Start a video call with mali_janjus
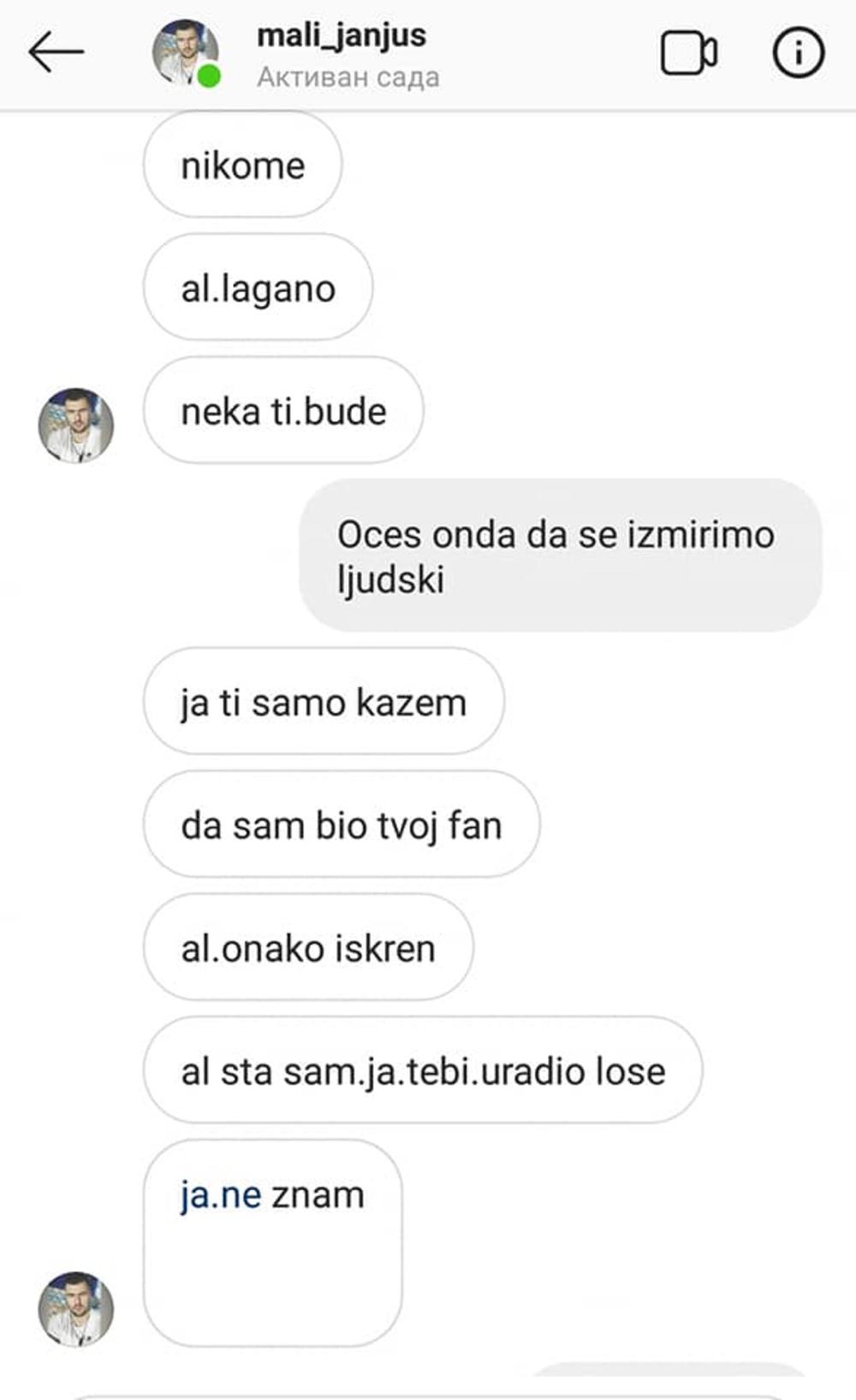 689,53
